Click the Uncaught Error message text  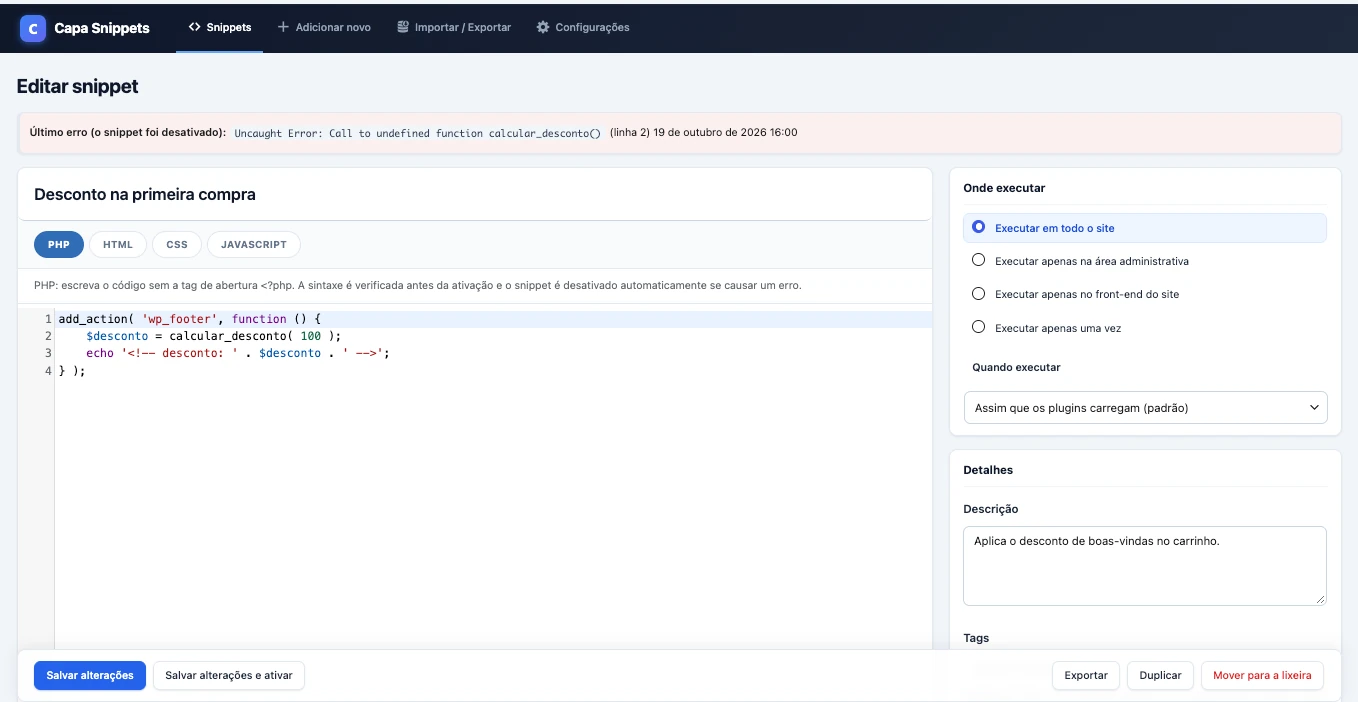[x=418, y=133]
